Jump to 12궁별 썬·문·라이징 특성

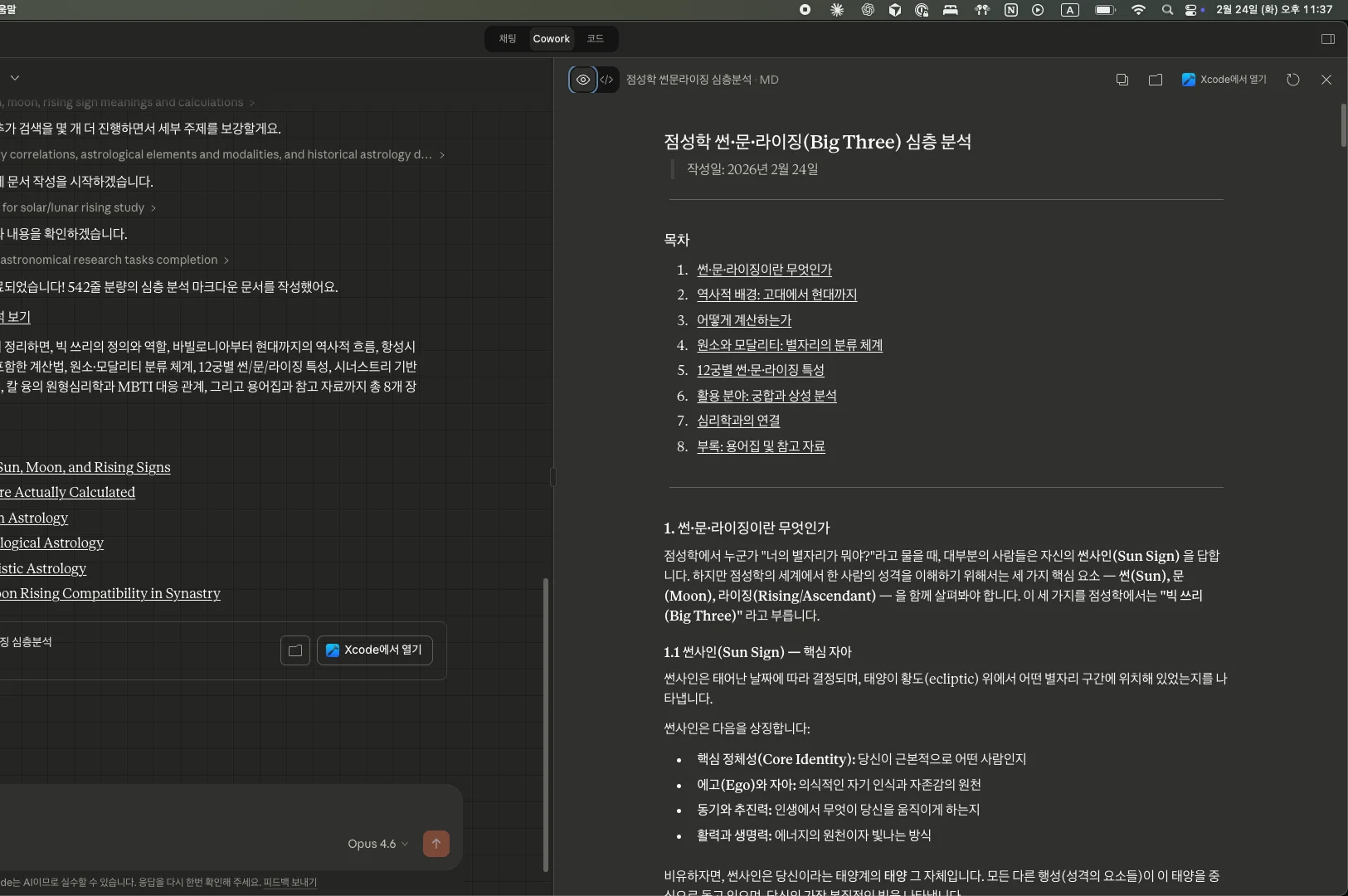point(761,370)
